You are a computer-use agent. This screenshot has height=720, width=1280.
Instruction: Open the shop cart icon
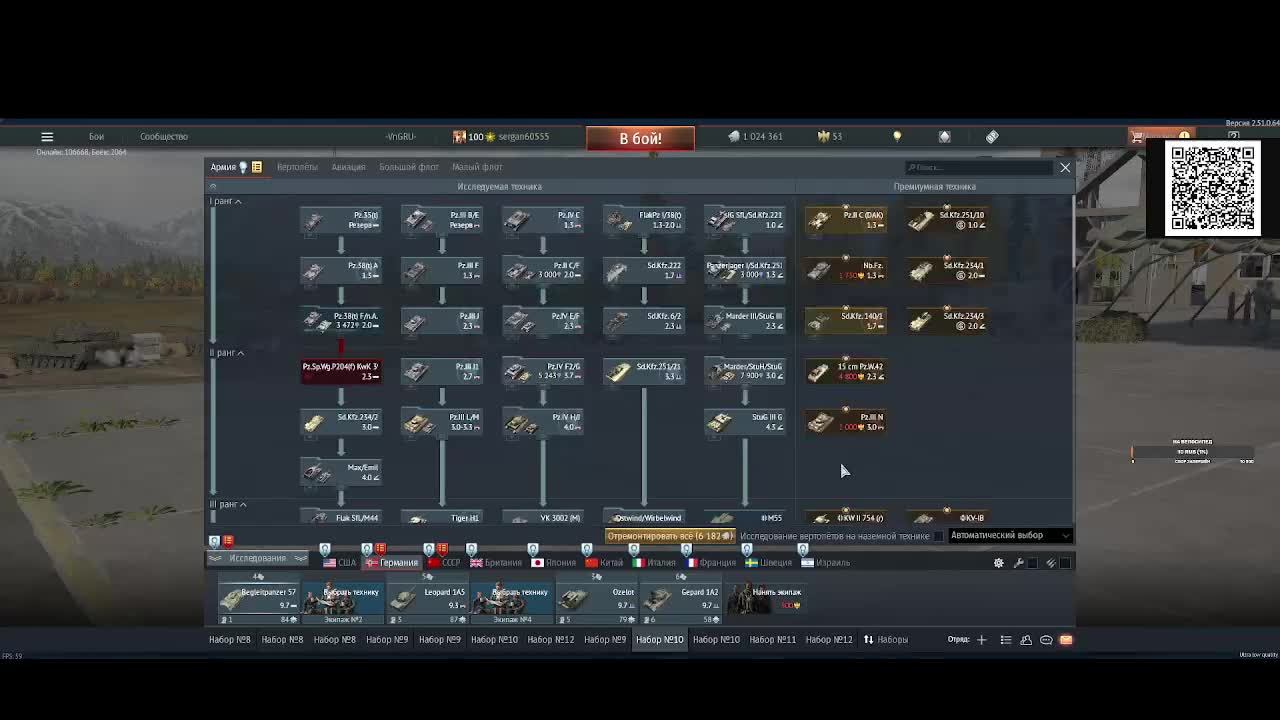pos(1137,136)
